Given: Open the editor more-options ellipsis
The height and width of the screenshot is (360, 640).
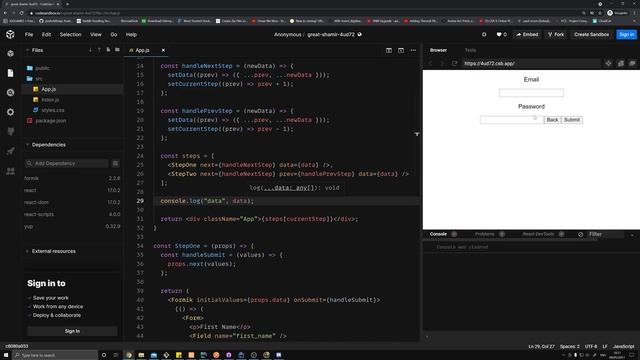Looking at the screenshot, I should [x=413, y=50].
